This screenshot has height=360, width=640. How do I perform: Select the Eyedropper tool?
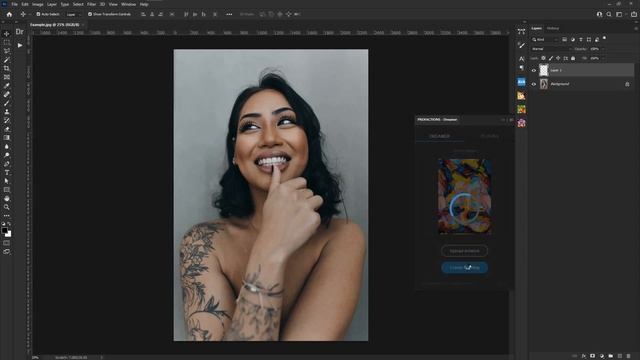click(x=7, y=86)
